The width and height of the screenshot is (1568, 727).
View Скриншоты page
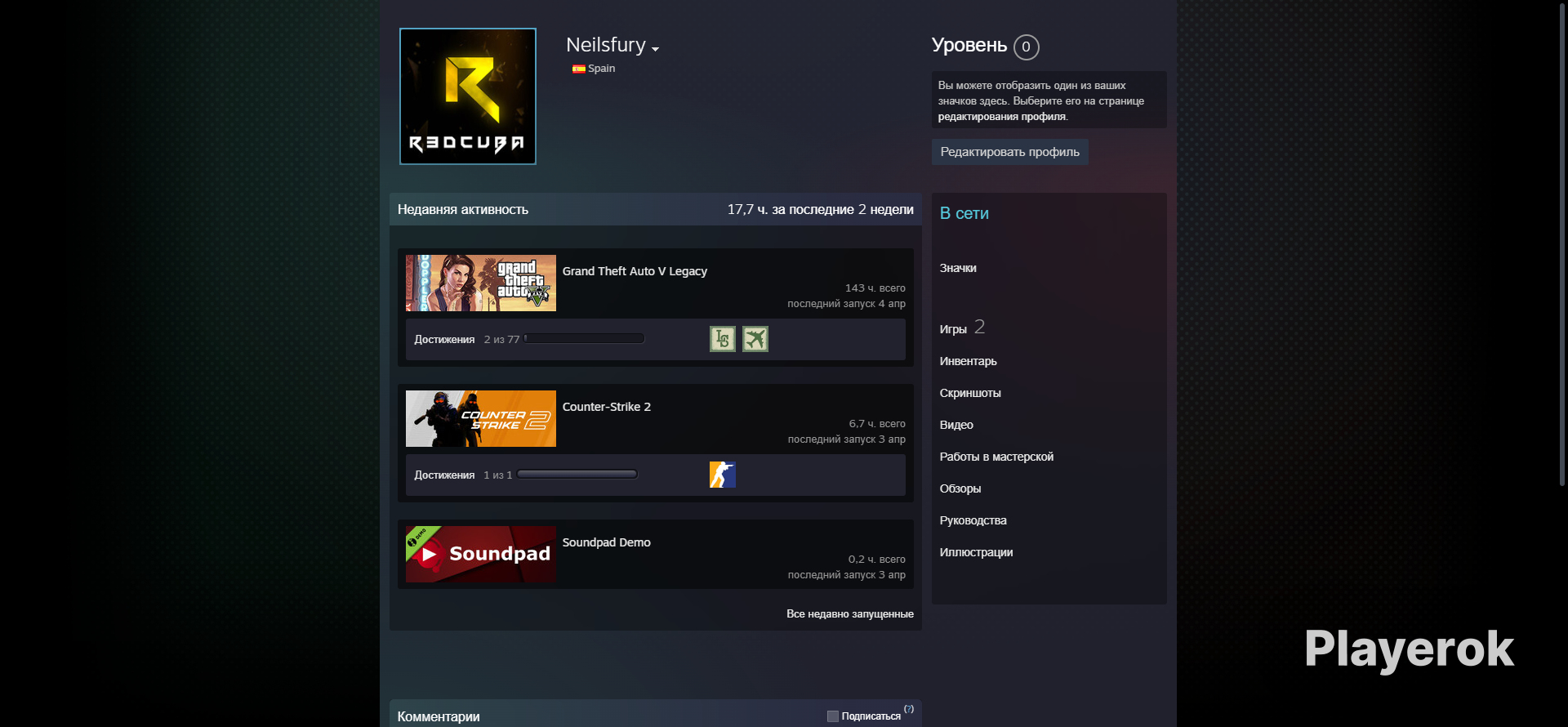point(970,393)
